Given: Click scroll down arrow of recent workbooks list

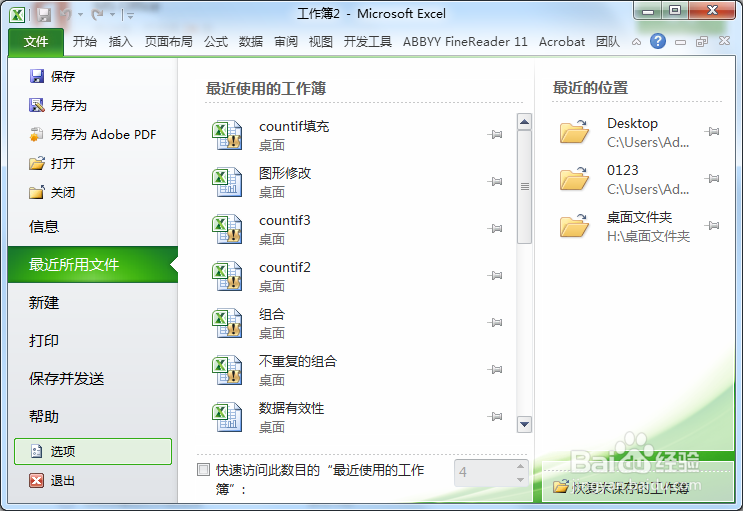Looking at the screenshot, I should tap(524, 424).
